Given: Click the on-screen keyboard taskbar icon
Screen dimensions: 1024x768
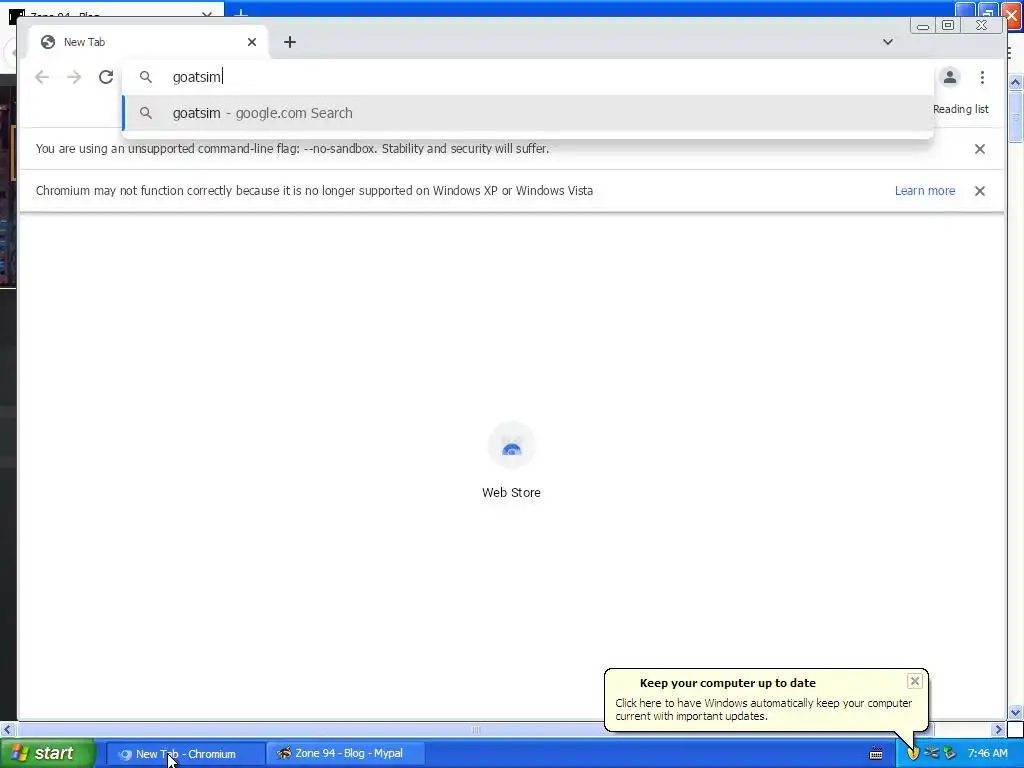Looking at the screenshot, I should click(876, 754).
